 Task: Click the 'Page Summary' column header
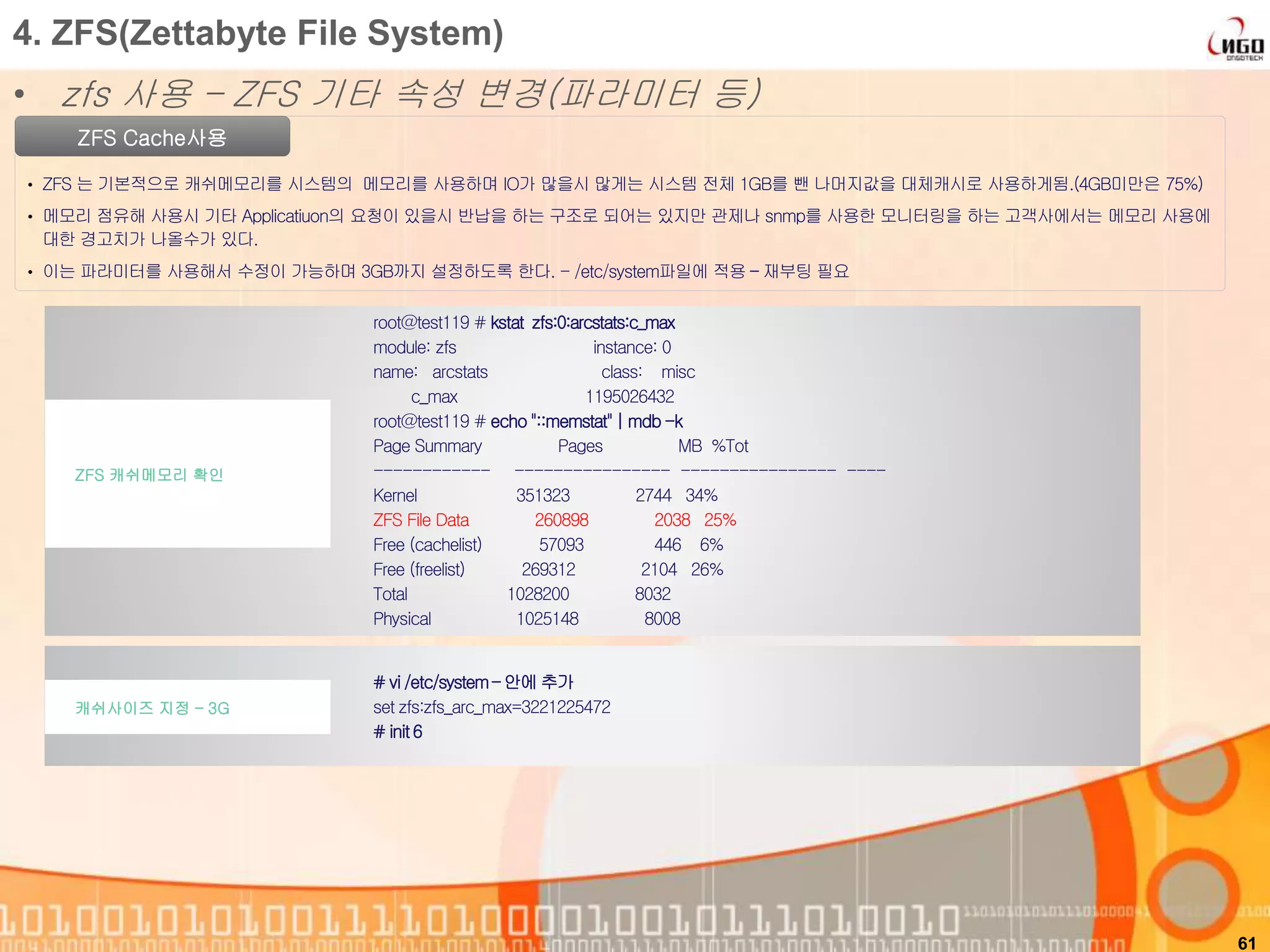427,446
